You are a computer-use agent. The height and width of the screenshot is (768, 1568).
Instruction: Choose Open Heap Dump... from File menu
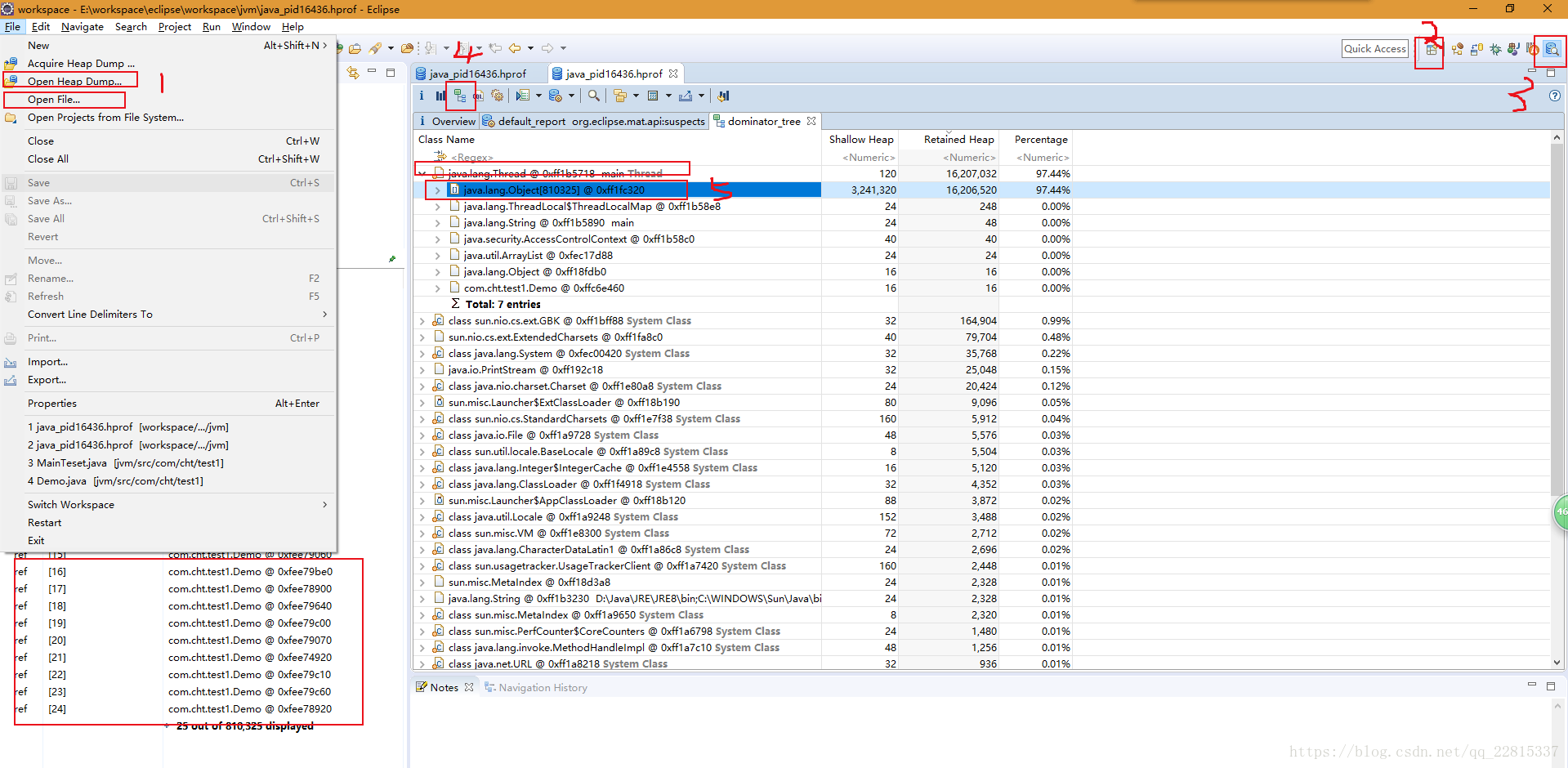(x=74, y=81)
